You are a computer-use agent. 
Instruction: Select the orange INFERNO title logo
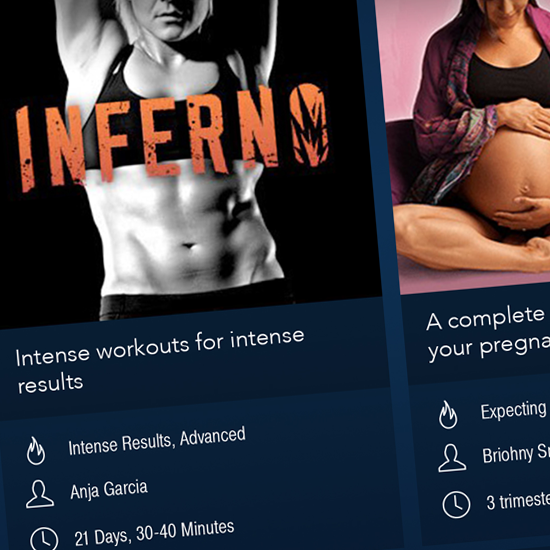click(x=172, y=139)
